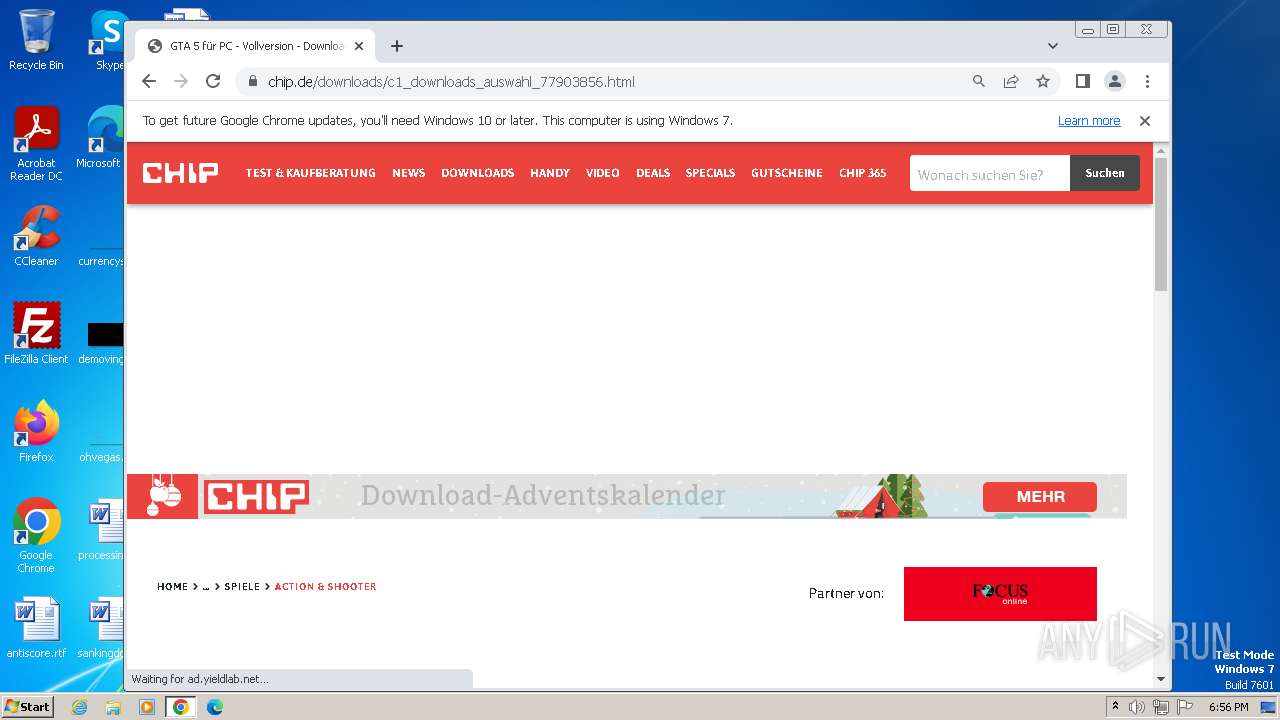The image size is (1280, 720).
Task: Open Acrobat Reader DC desktop icon
Action: [36, 144]
